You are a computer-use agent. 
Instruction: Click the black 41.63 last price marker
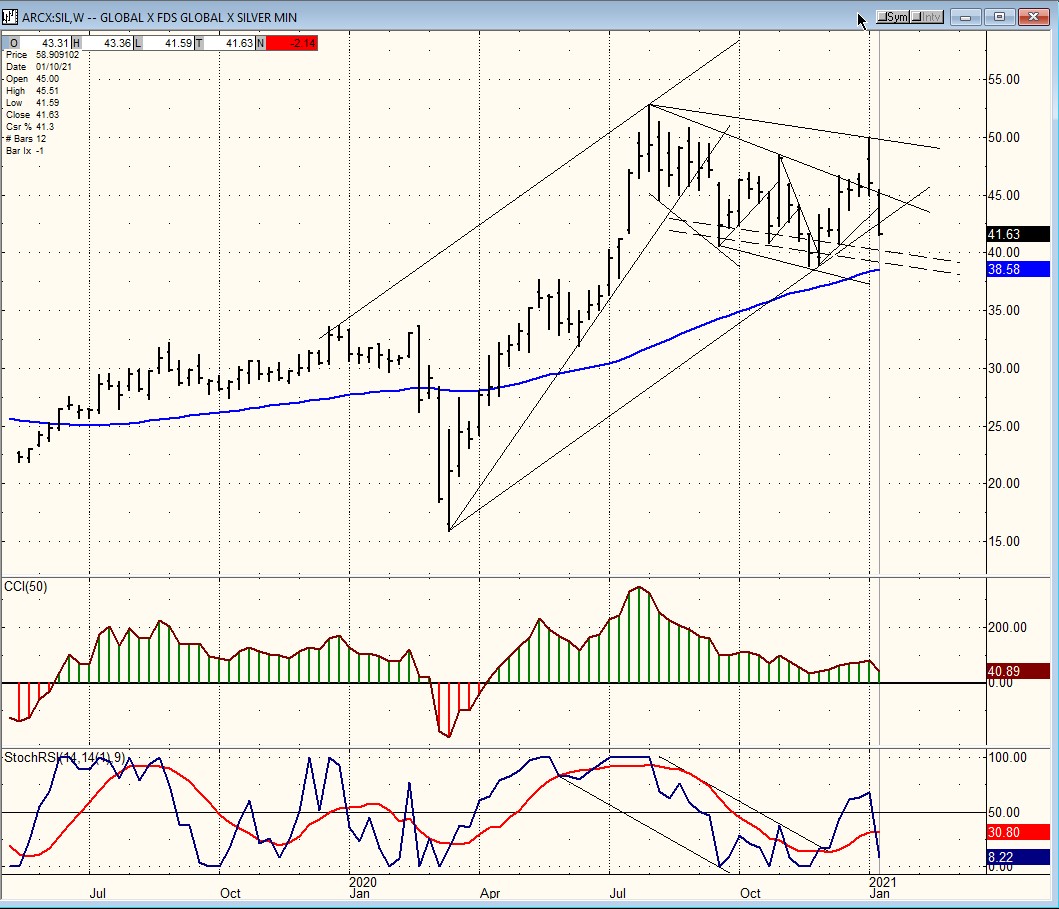pos(1017,235)
